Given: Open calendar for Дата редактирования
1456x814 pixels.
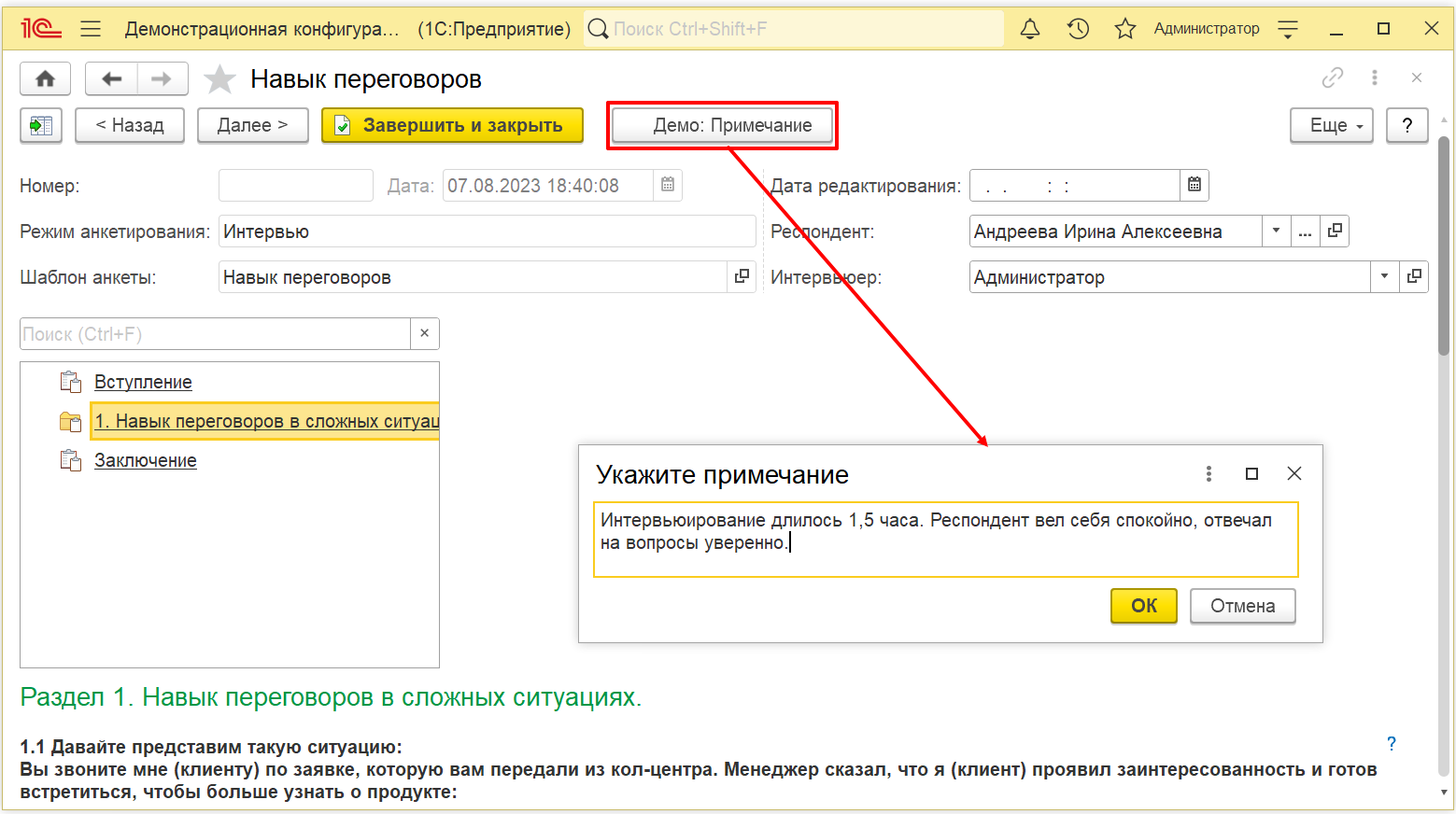Looking at the screenshot, I should click(x=1194, y=185).
